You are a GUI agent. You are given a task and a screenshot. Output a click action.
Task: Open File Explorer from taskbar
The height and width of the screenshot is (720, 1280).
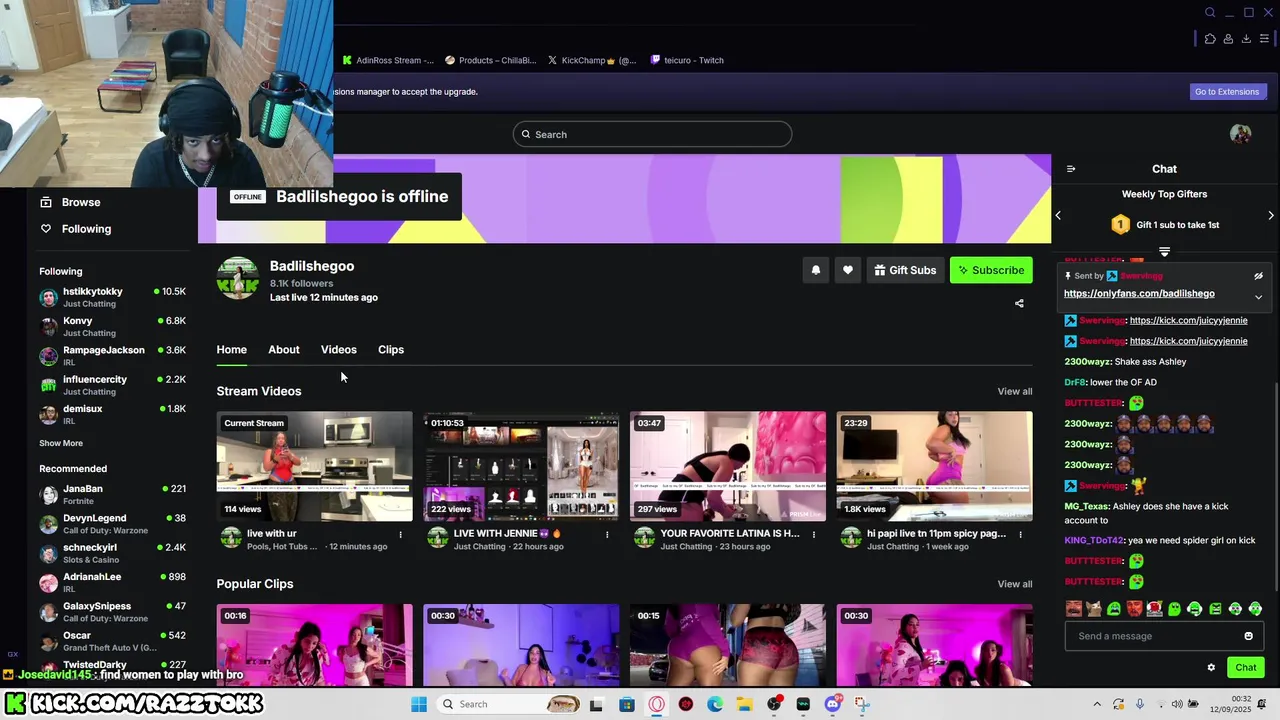pos(744,704)
